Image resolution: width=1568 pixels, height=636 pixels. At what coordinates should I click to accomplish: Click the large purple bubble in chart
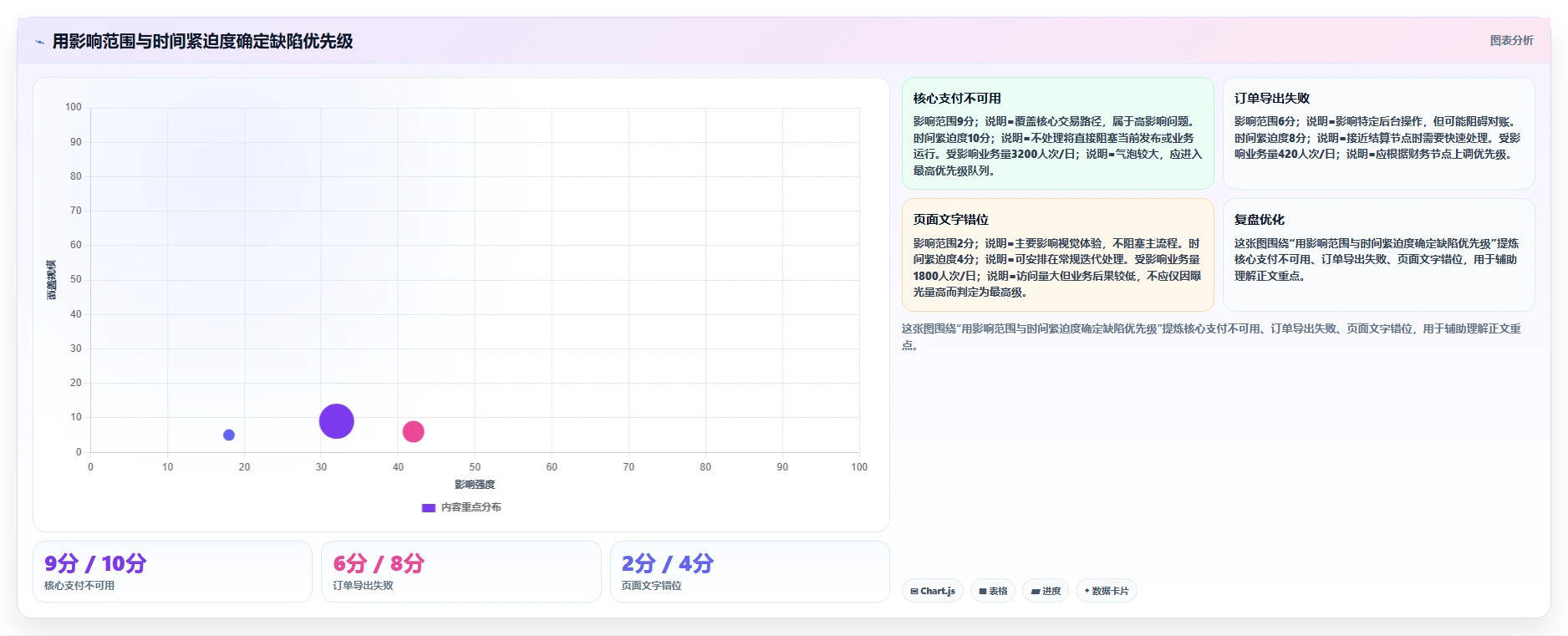coord(336,421)
